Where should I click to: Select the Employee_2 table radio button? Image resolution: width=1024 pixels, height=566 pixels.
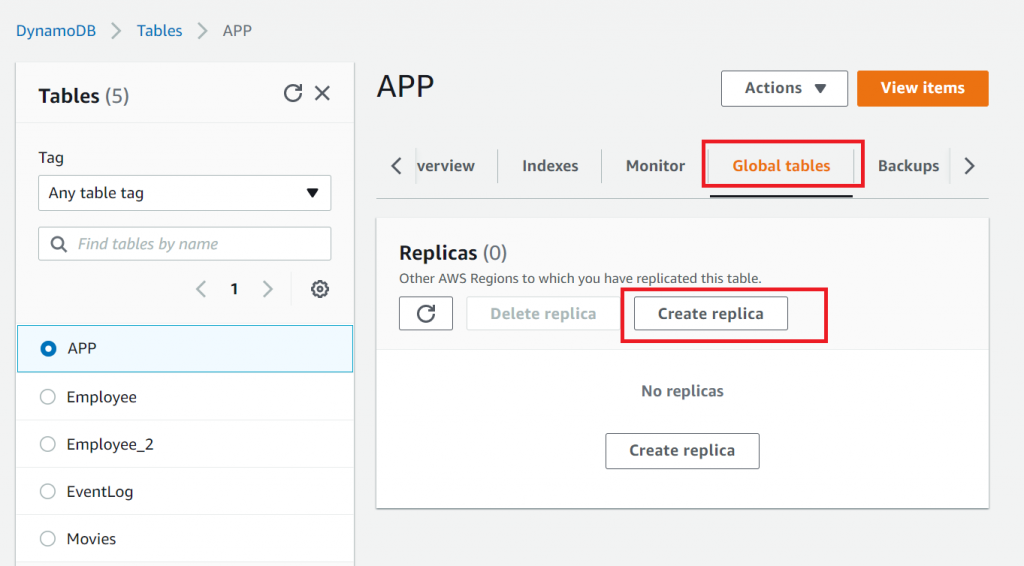click(48, 445)
